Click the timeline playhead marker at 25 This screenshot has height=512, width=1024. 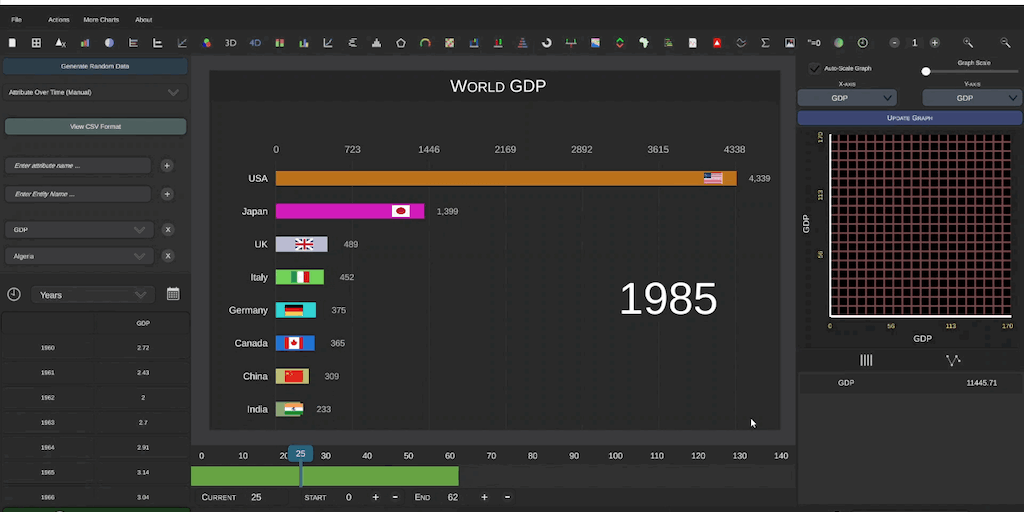click(x=300, y=454)
